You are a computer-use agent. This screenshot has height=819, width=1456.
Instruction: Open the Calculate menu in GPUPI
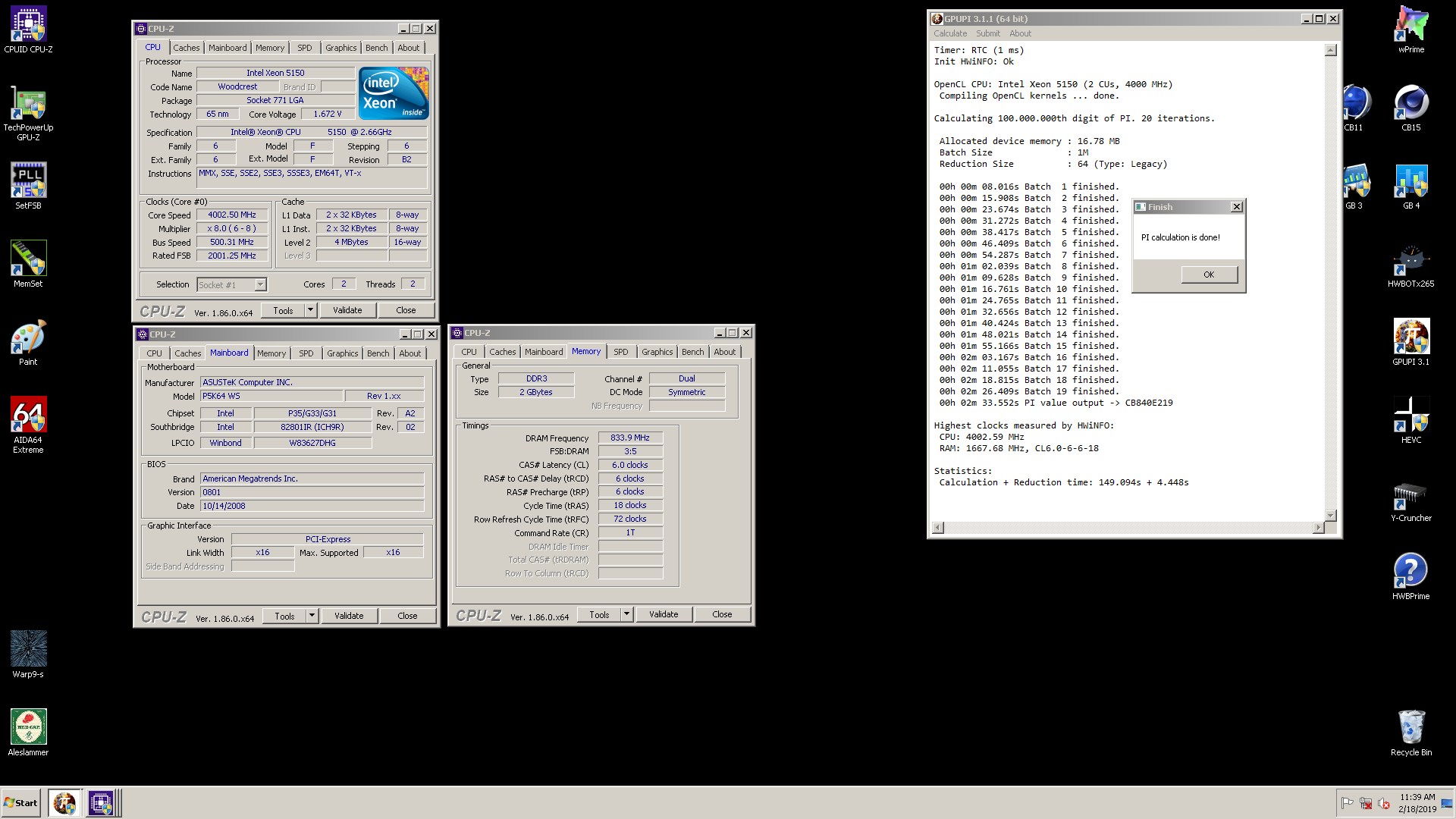950,33
